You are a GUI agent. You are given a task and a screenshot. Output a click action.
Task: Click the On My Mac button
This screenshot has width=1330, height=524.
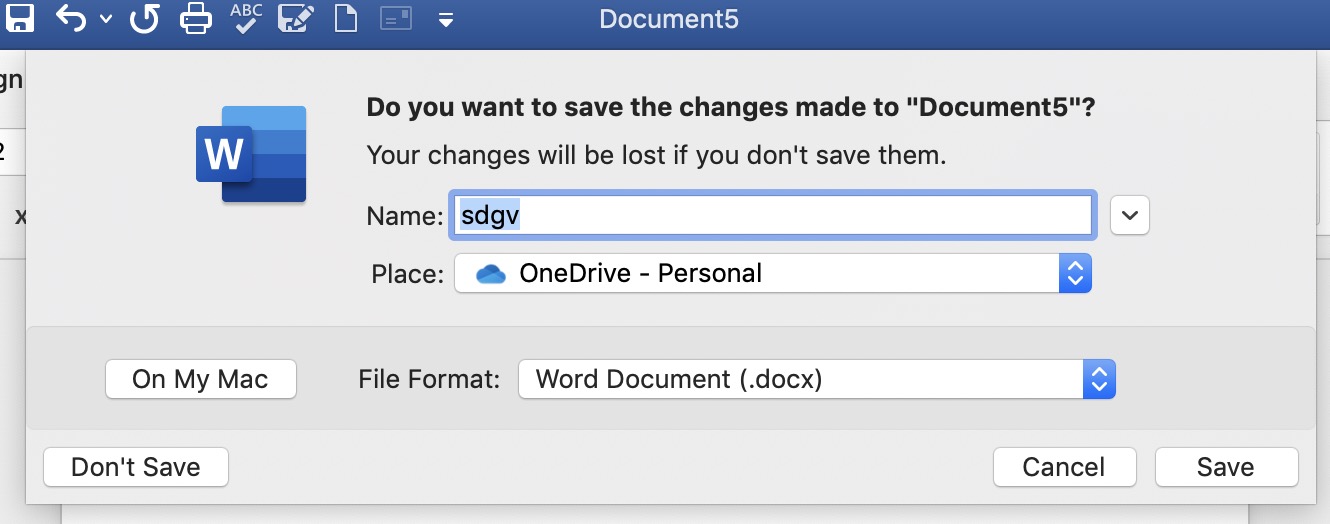200,379
